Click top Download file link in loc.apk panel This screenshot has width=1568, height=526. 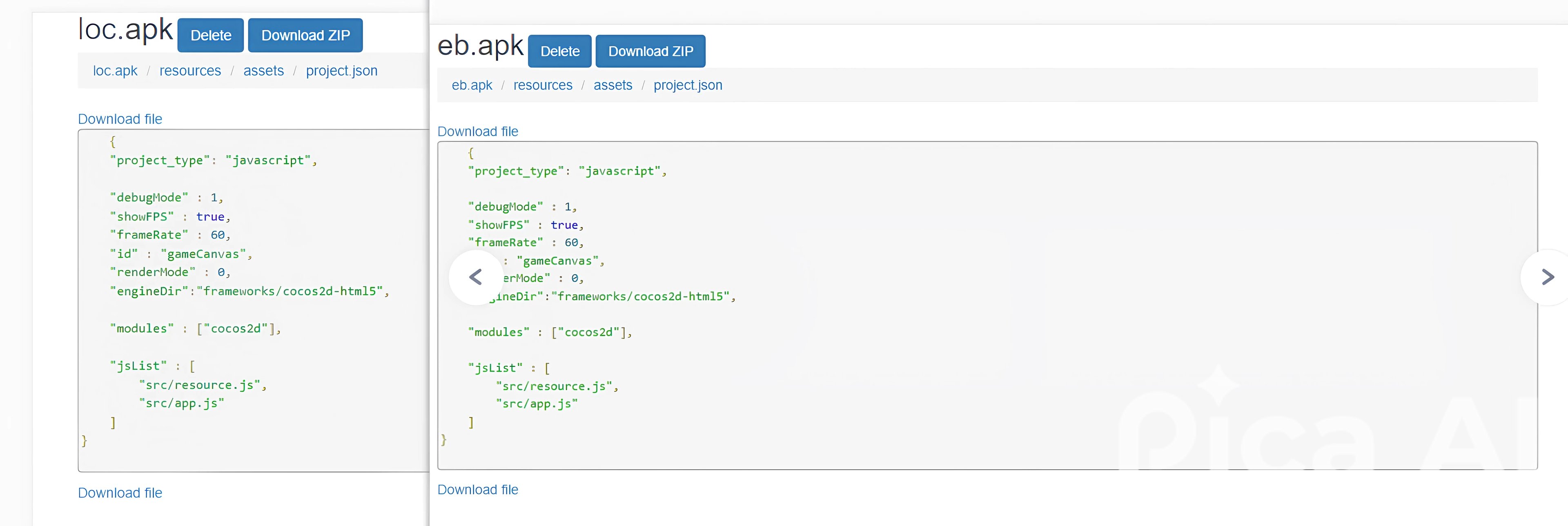tap(120, 119)
